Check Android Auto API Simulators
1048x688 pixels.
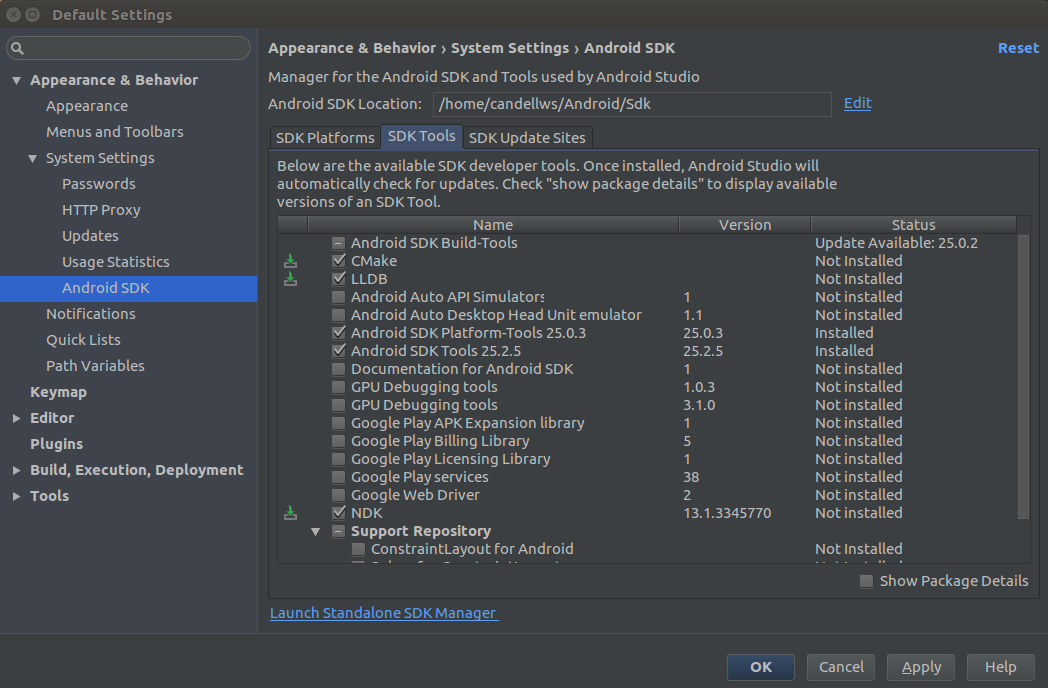[x=339, y=297]
